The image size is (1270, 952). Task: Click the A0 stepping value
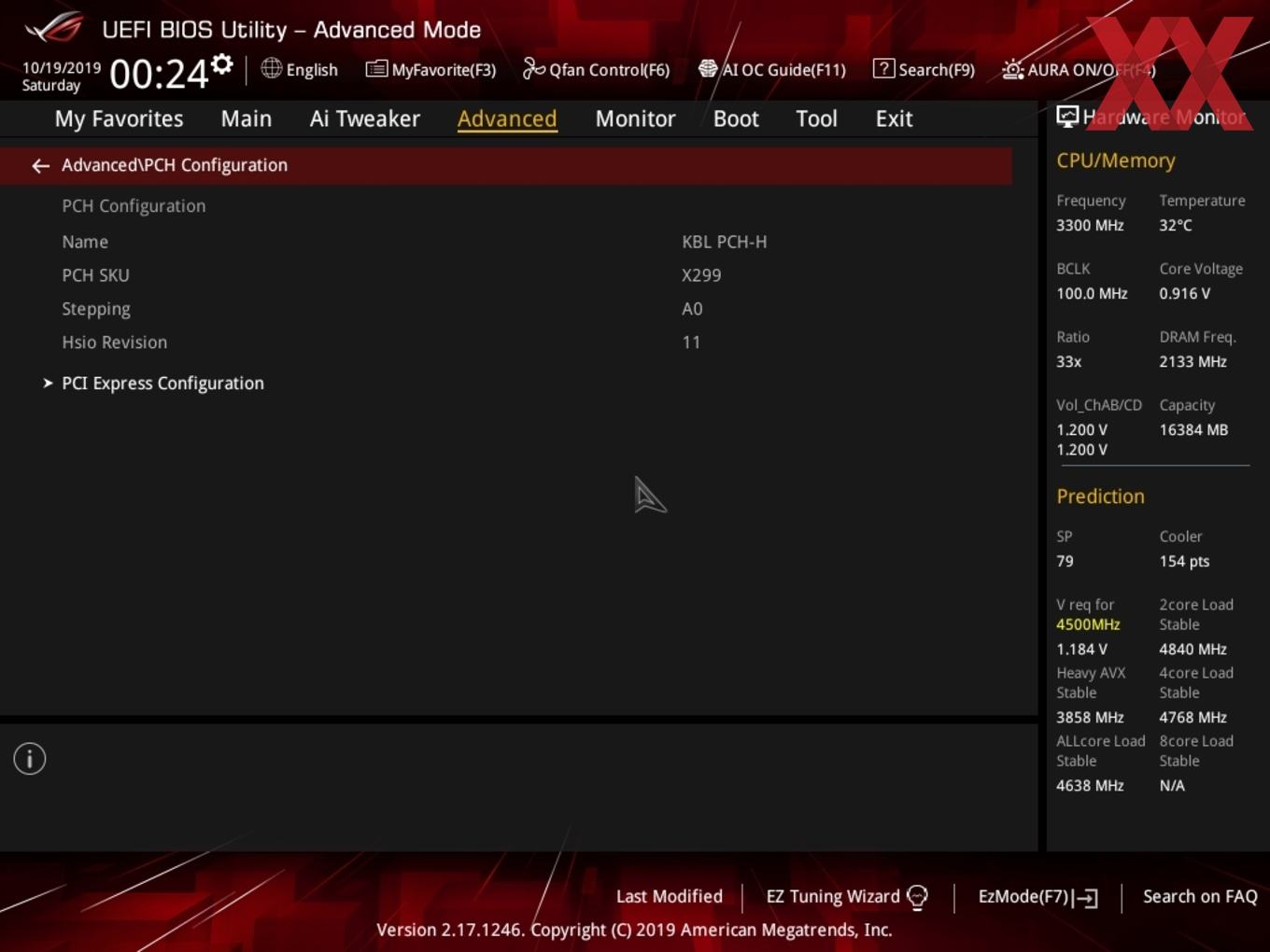(692, 309)
